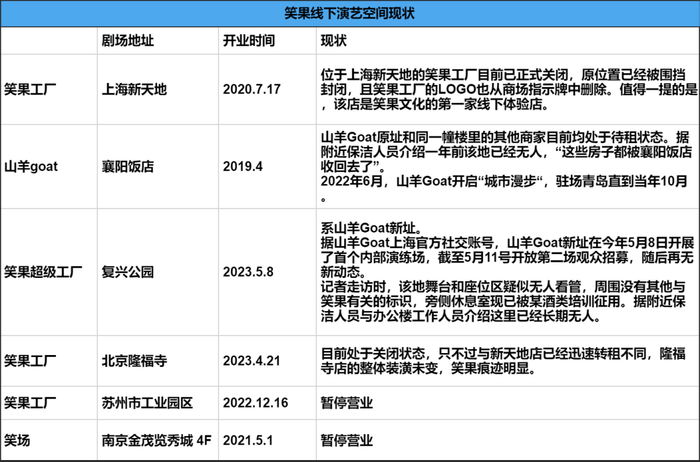Click status text starting 系山羊Goat新址
The width and height of the screenshot is (700, 462).
coord(508,272)
